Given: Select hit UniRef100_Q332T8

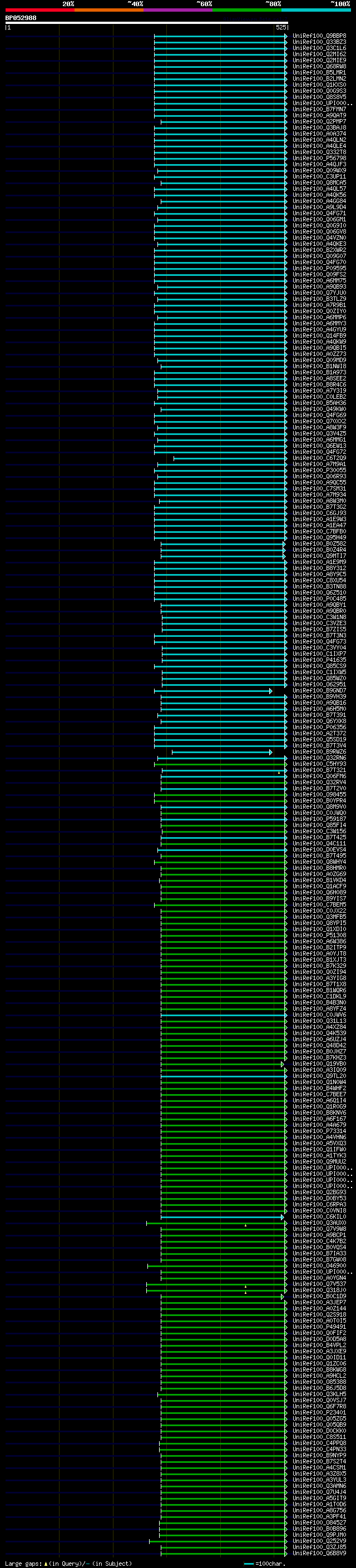Looking at the screenshot, I should [319, 152].
